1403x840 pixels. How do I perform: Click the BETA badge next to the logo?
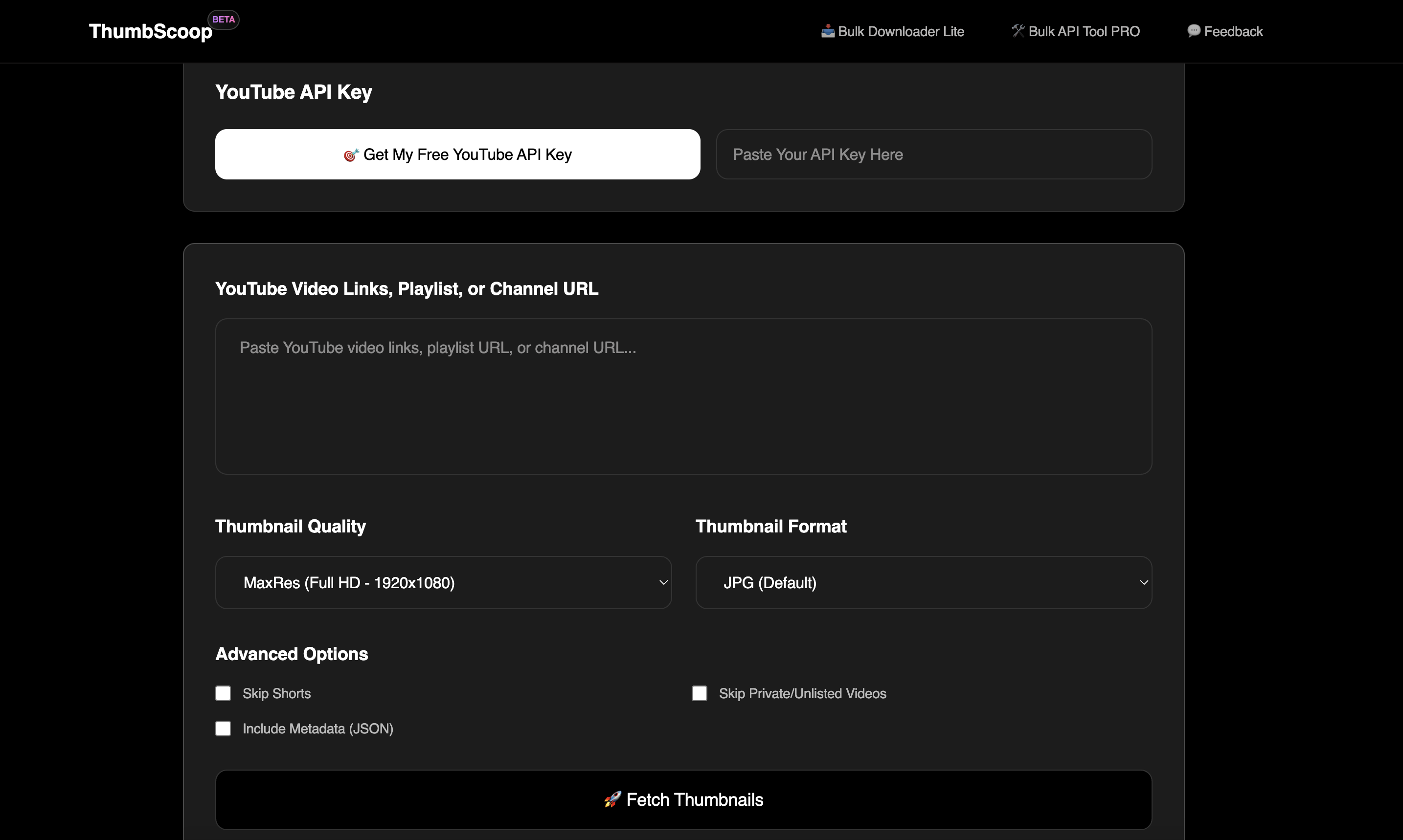[x=223, y=19]
